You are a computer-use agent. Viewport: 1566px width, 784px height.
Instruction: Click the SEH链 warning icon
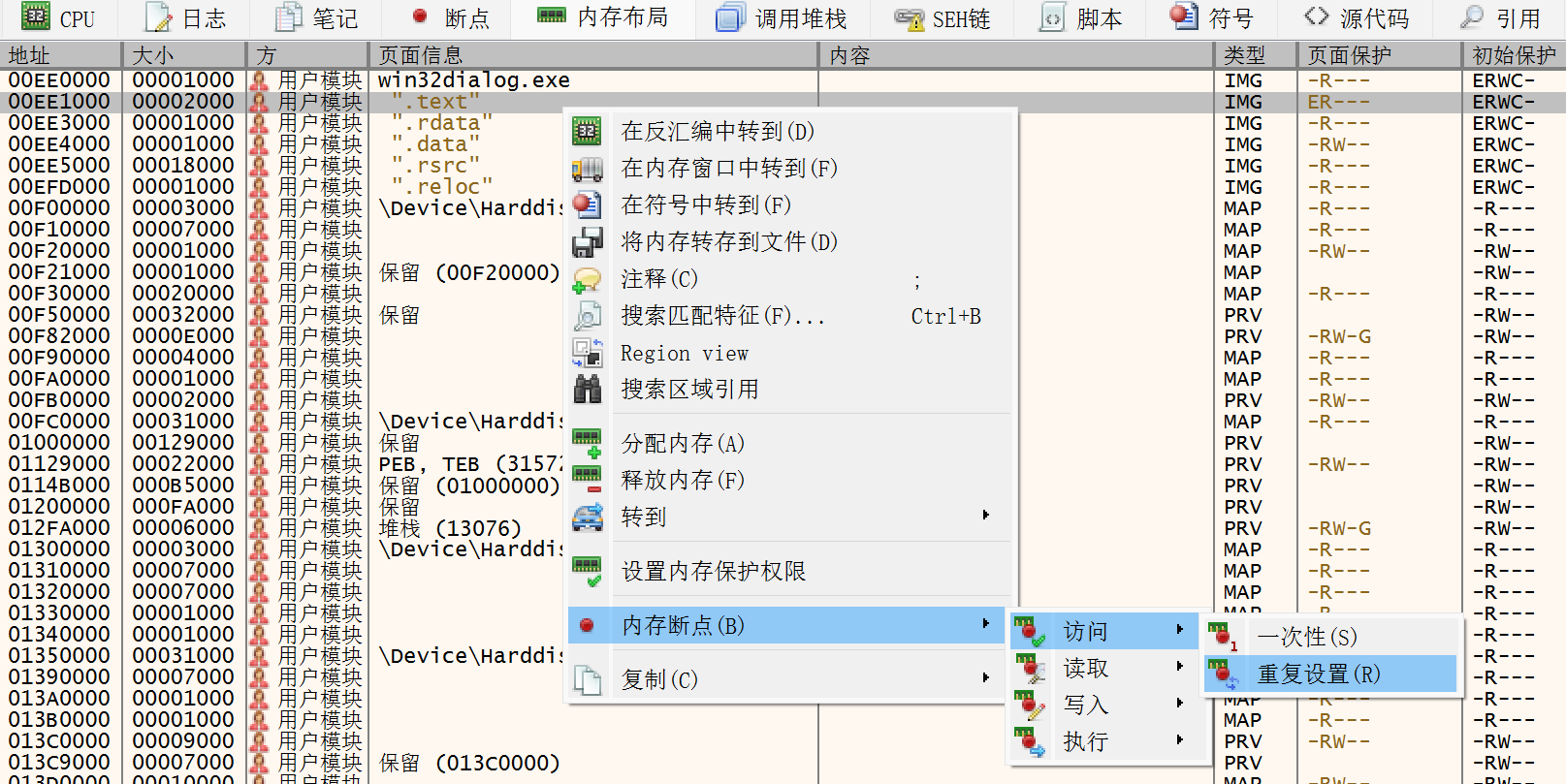click(x=910, y=18)
